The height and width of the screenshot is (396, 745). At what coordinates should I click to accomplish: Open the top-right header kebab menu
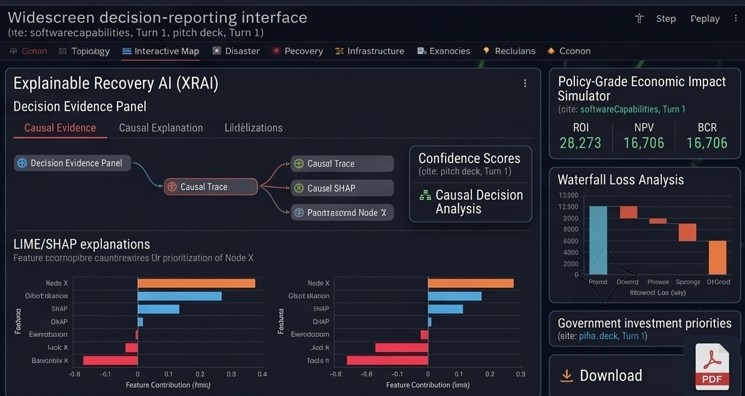point(735,19)
